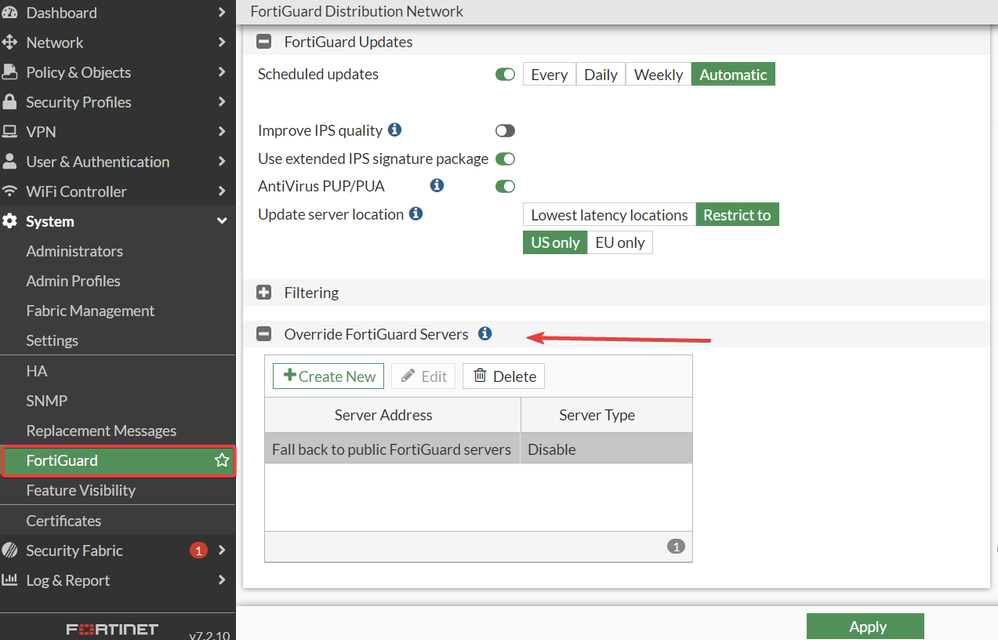Select Weekly update schedule

(x=658, y=74)
